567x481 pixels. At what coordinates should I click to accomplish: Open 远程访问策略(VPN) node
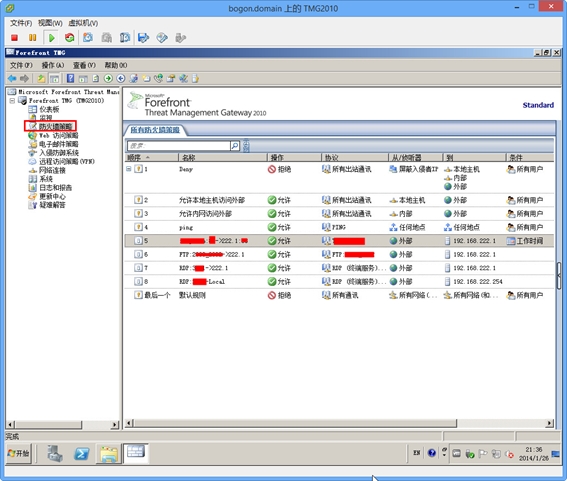[67, 161]
